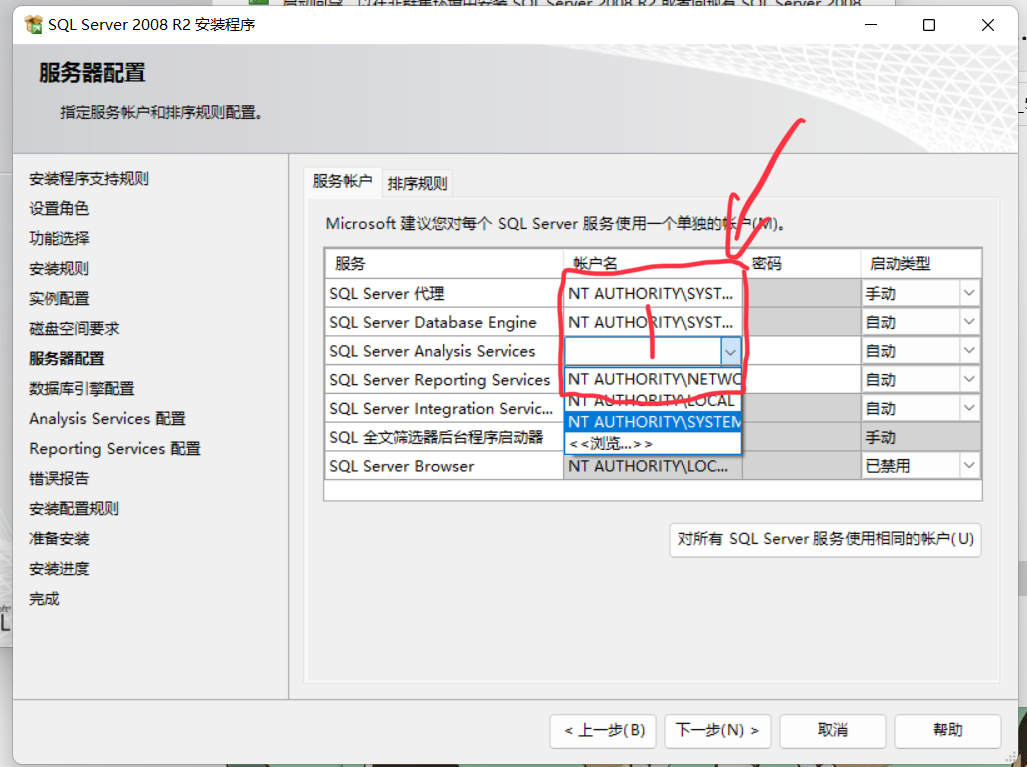Select the SQL Server Browser row label
Screen dimensions: 1027x767
point(401,466)
